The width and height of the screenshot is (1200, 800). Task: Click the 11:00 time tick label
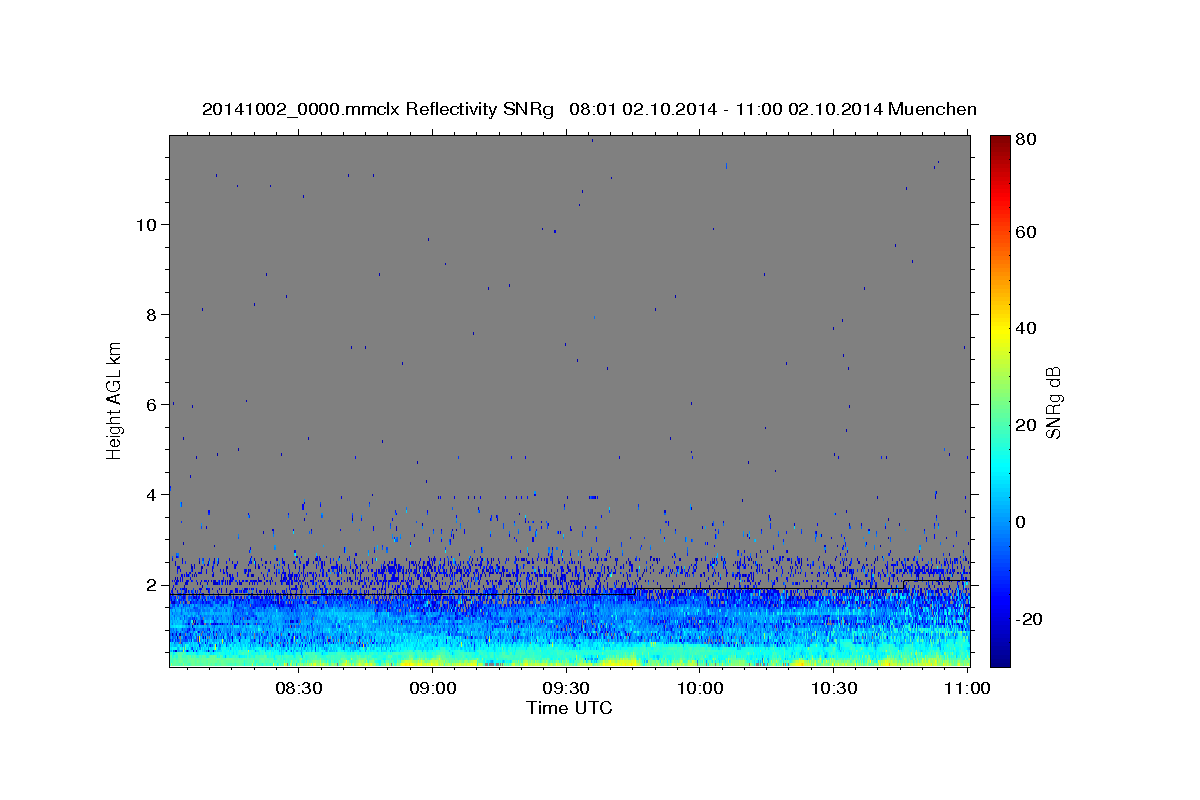967,688
